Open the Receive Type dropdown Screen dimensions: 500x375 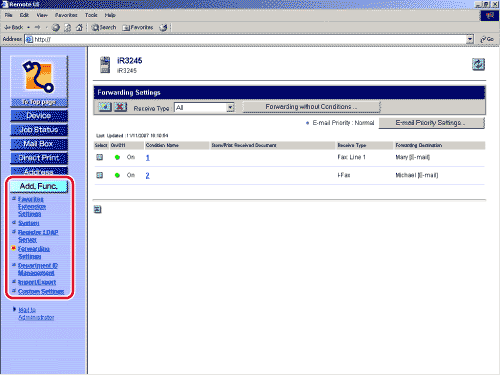[x=204, y=107]
